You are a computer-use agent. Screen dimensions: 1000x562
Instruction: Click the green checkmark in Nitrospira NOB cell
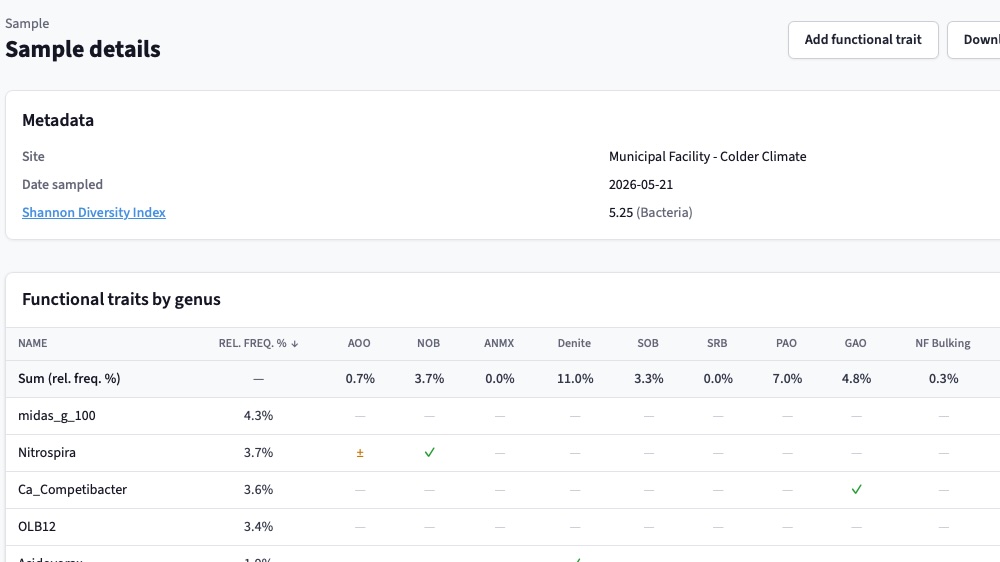point(429,452)
